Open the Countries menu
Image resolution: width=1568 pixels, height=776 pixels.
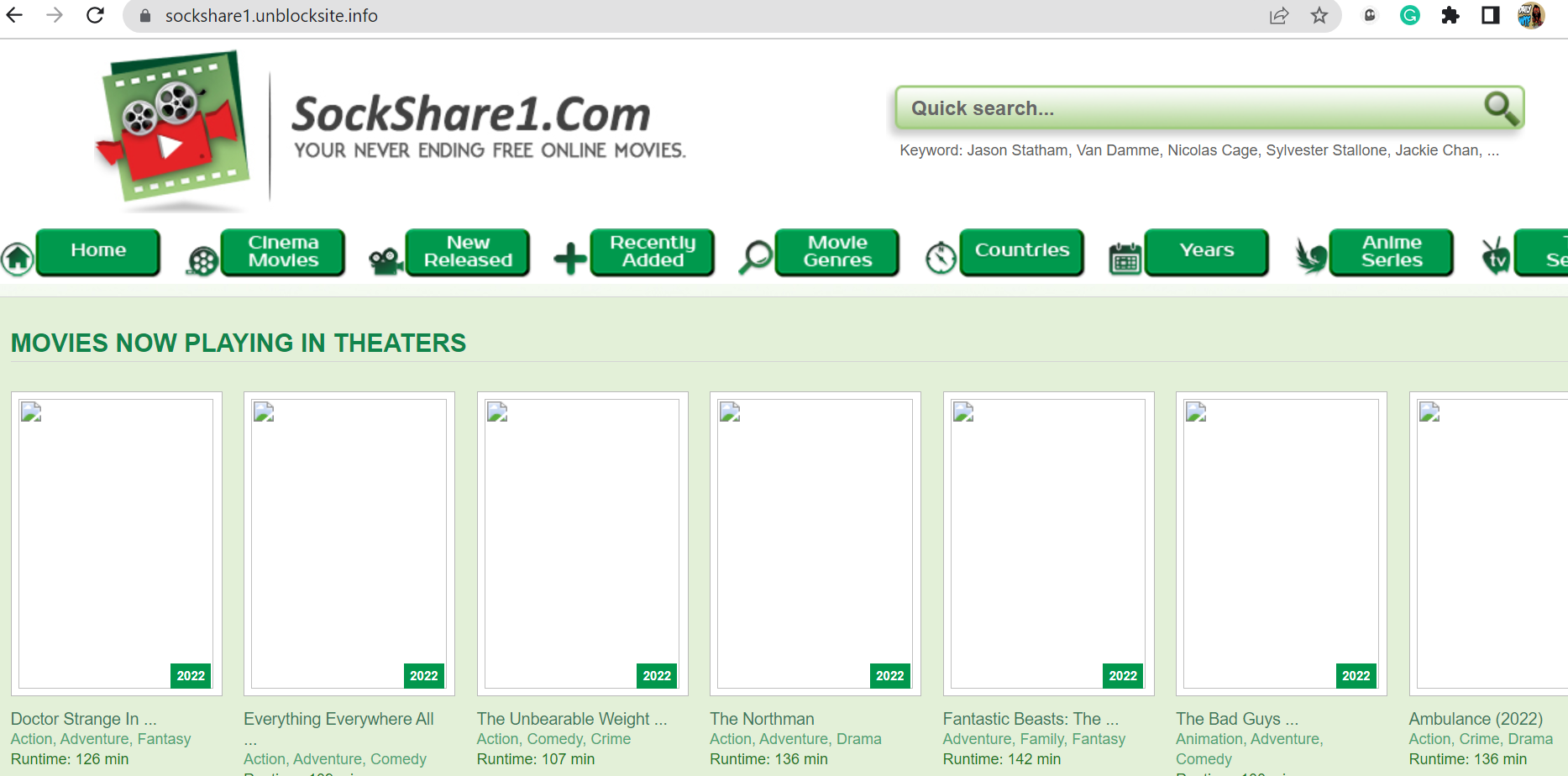1021,251
